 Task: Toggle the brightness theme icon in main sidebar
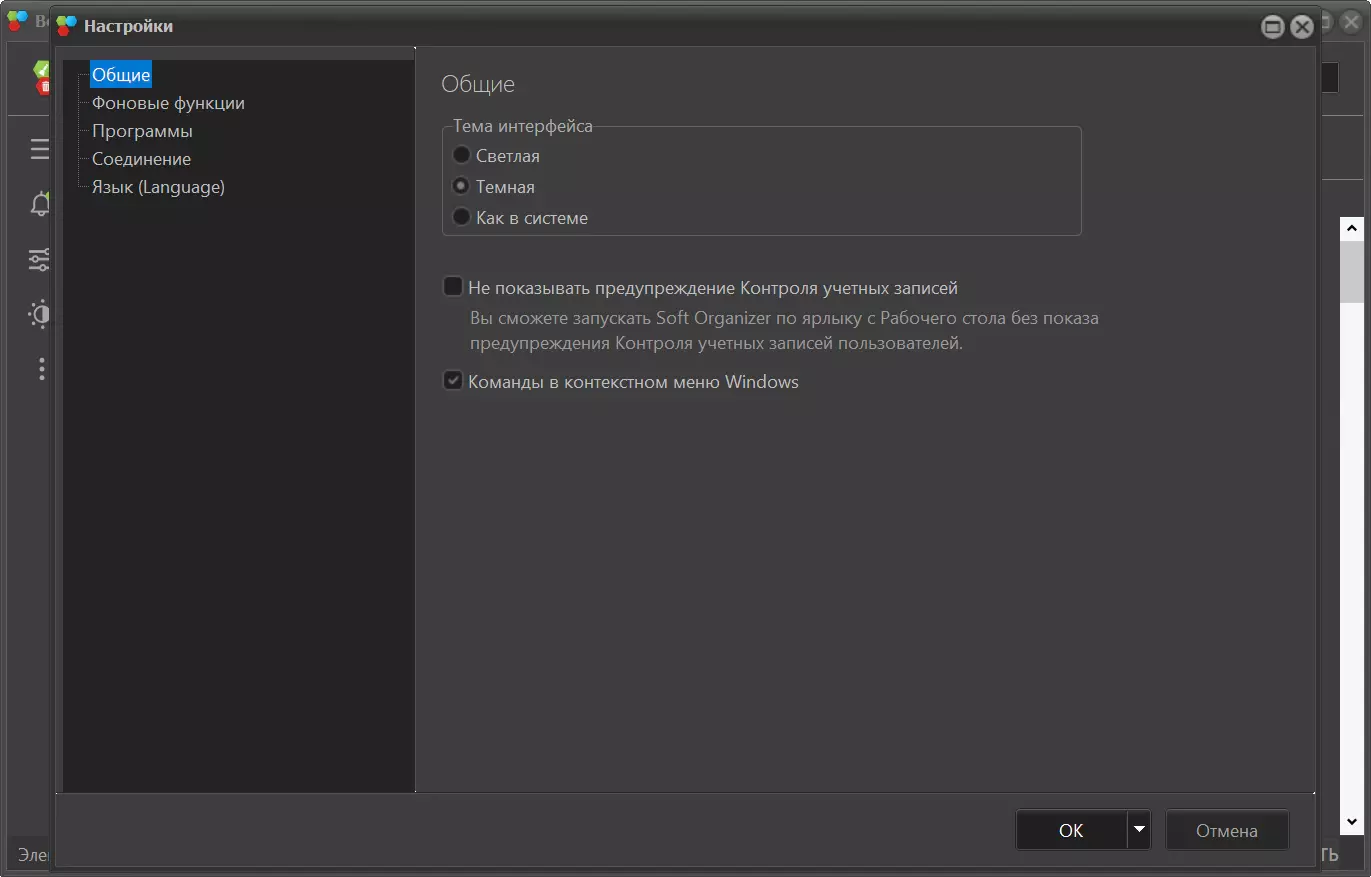[40, 315]
